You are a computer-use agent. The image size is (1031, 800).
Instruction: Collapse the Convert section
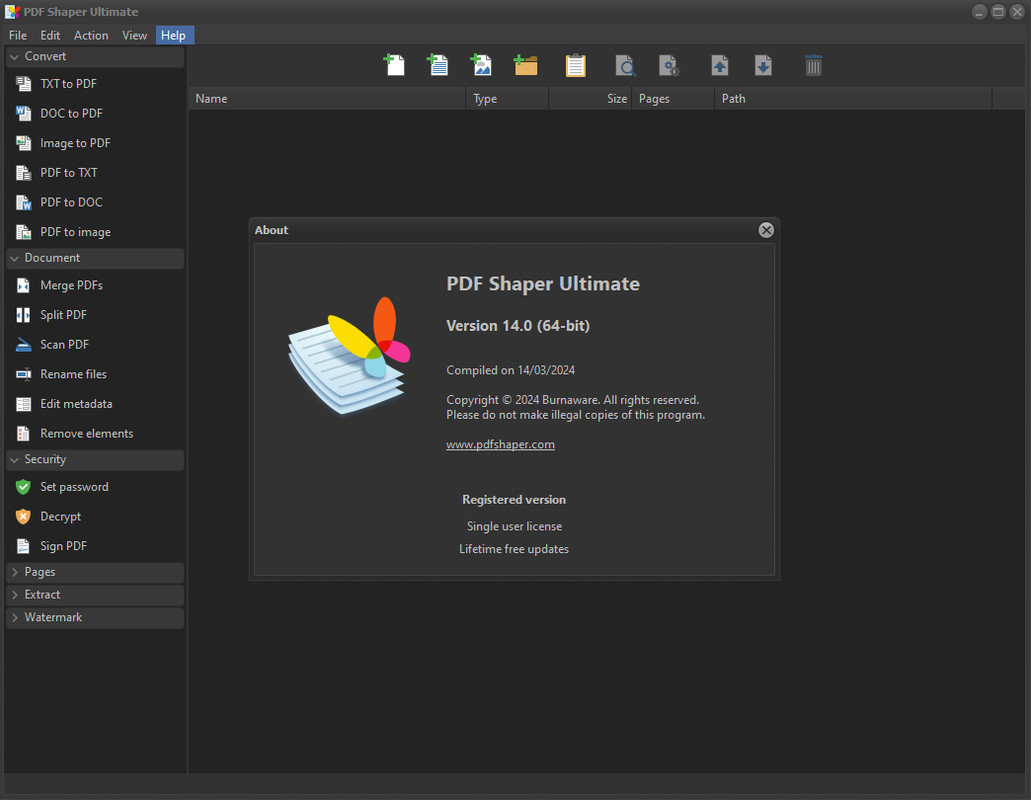[x=95, y=57]
